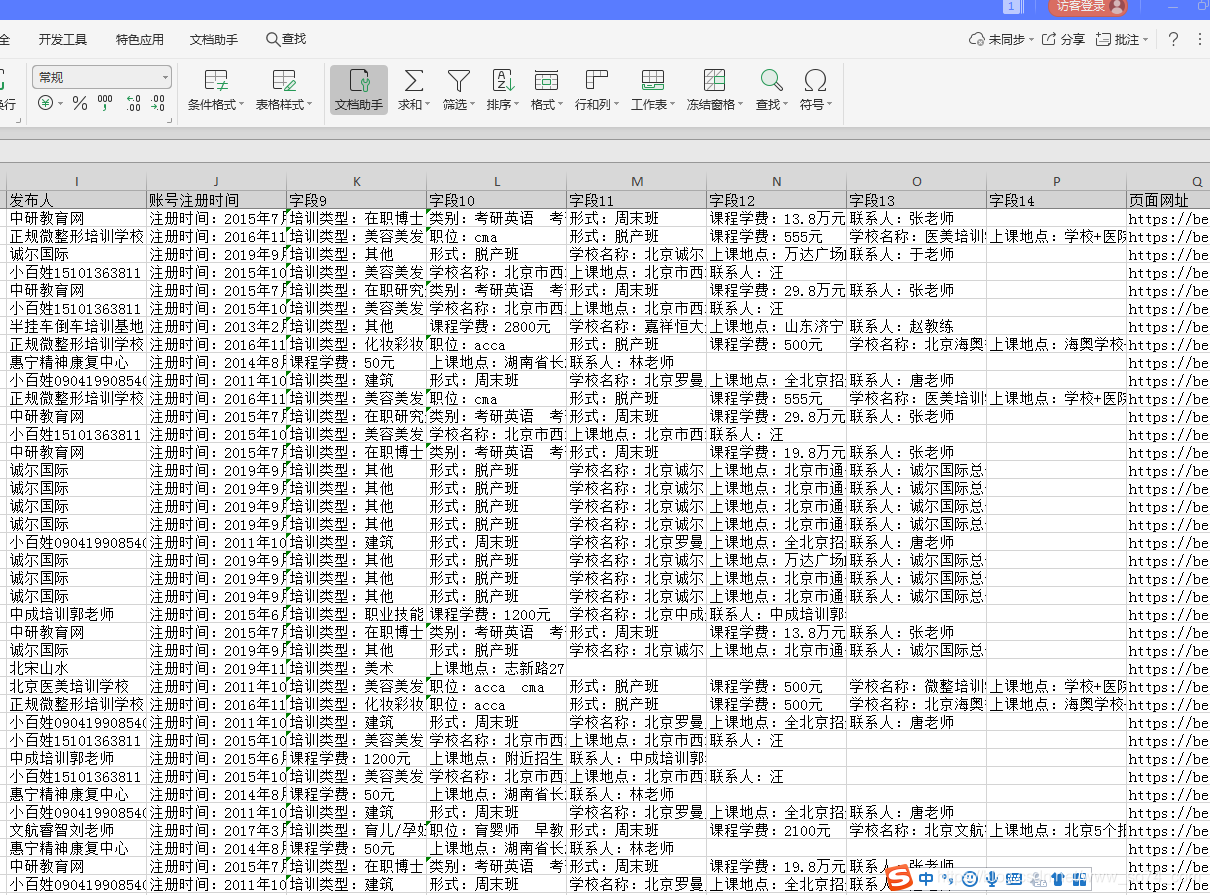Expand the arrow next to 条件格式
1210x895 pixels.
point(240,105)
